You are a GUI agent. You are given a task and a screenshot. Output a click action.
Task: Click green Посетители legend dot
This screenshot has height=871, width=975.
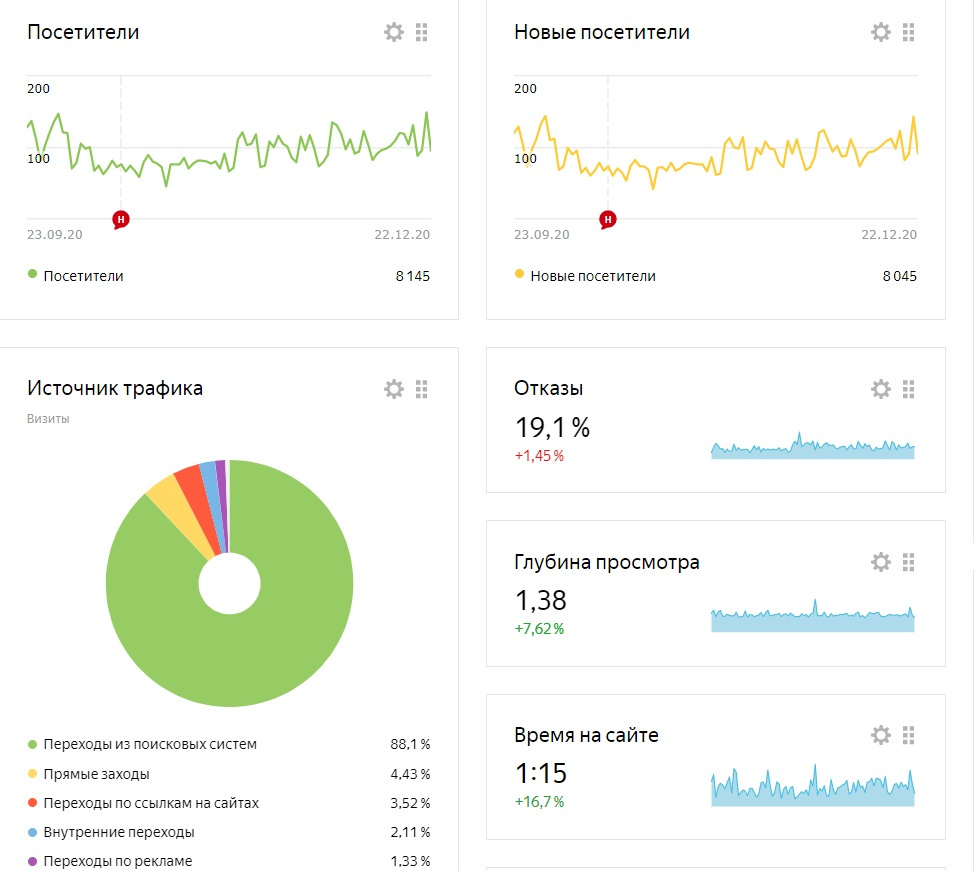pos(32,274)
